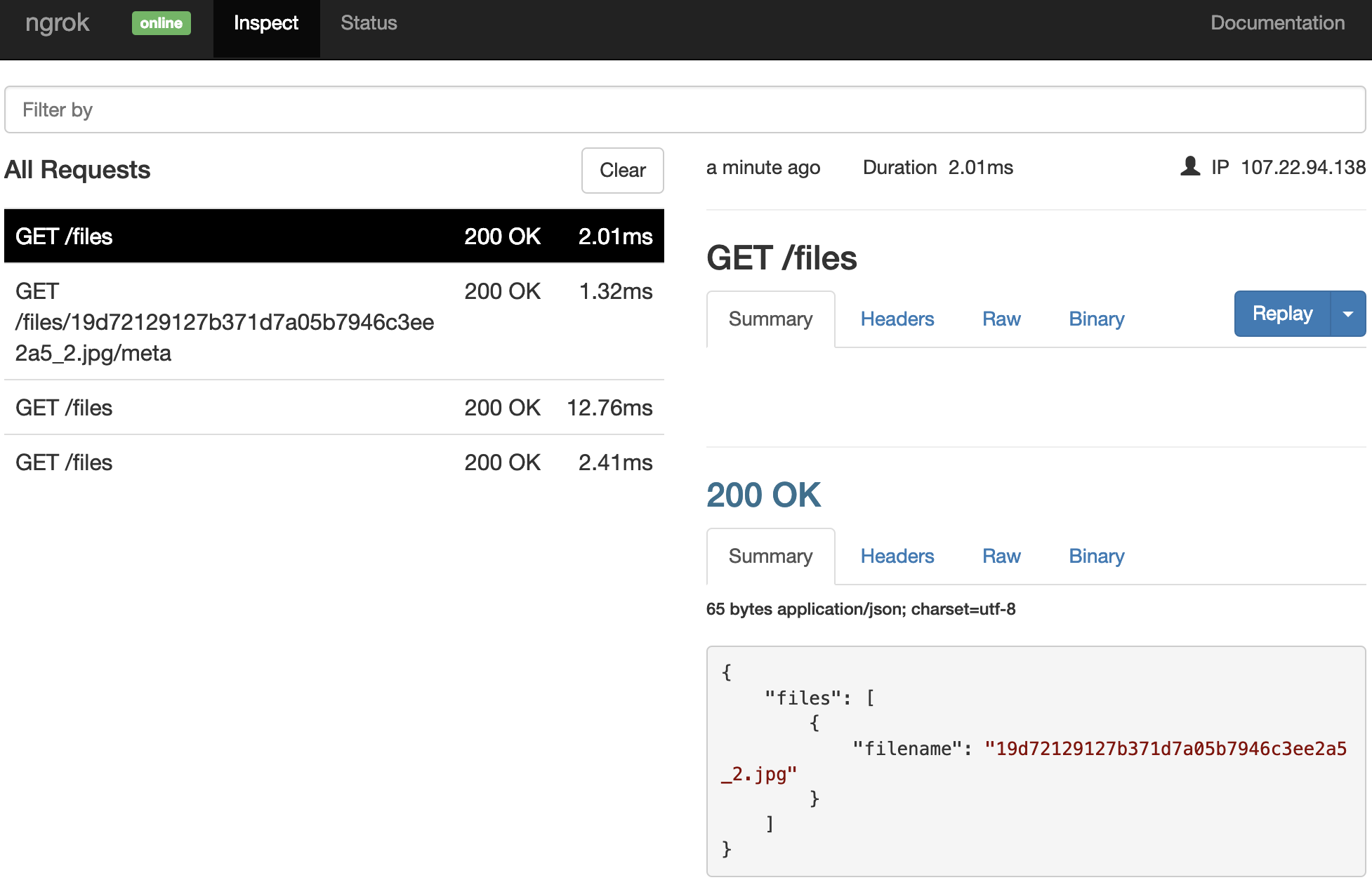Clear all requests
The image size is (1372, 880).
[622, 170]
